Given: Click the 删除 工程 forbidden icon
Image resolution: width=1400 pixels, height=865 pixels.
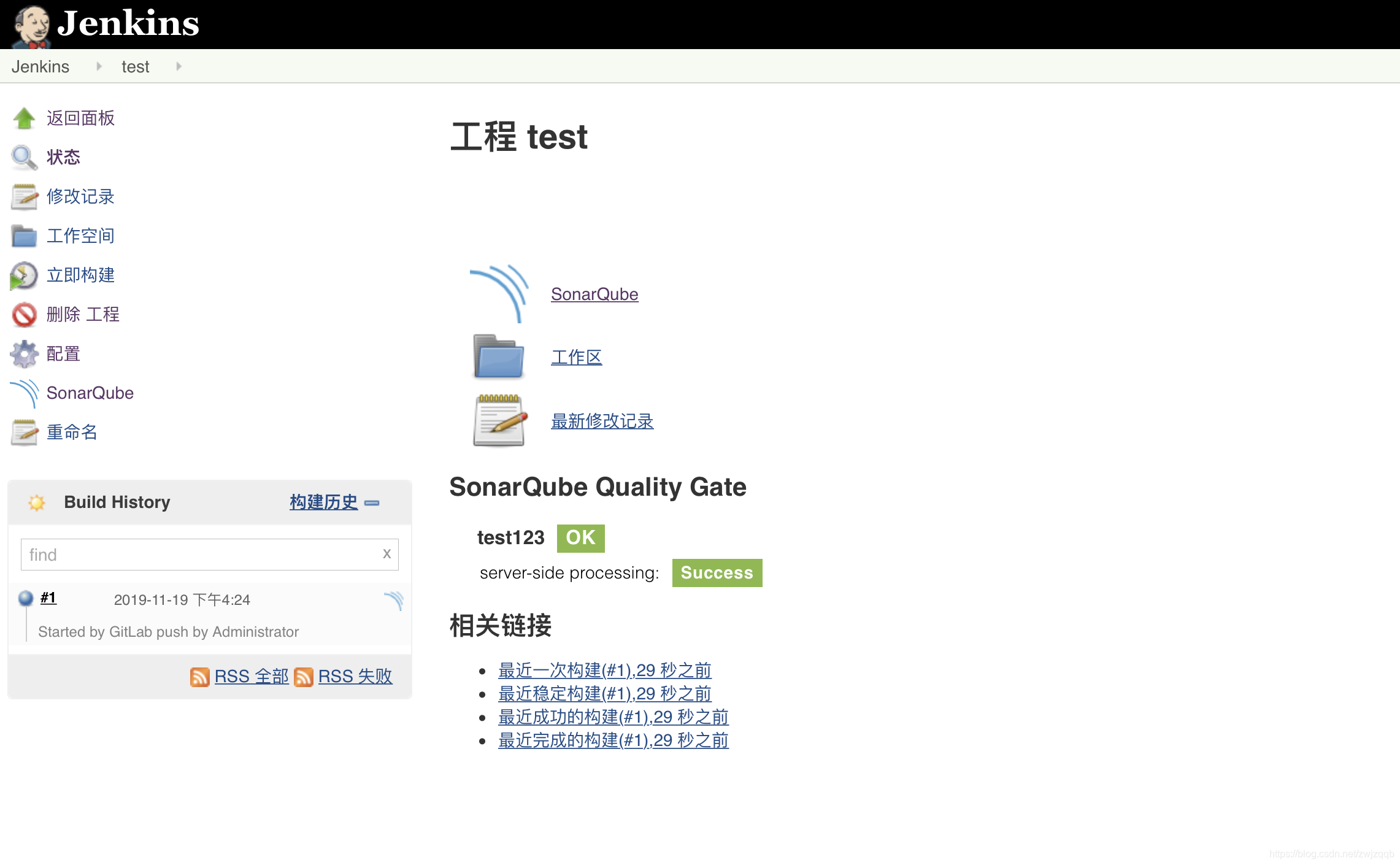Looking at the screenshot, I should tap(23, 315).
